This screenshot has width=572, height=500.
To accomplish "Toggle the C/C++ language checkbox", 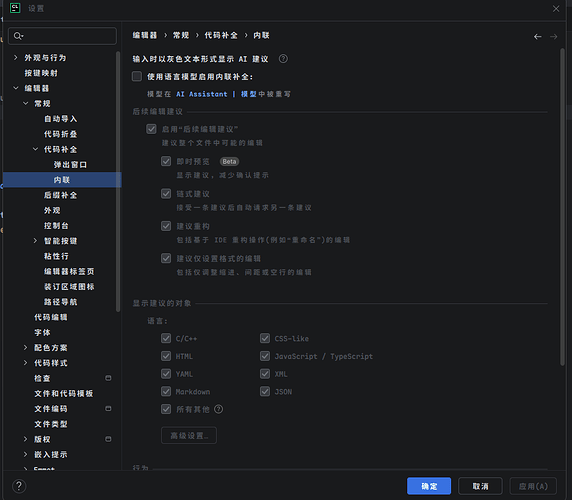I will coord(166,338).
